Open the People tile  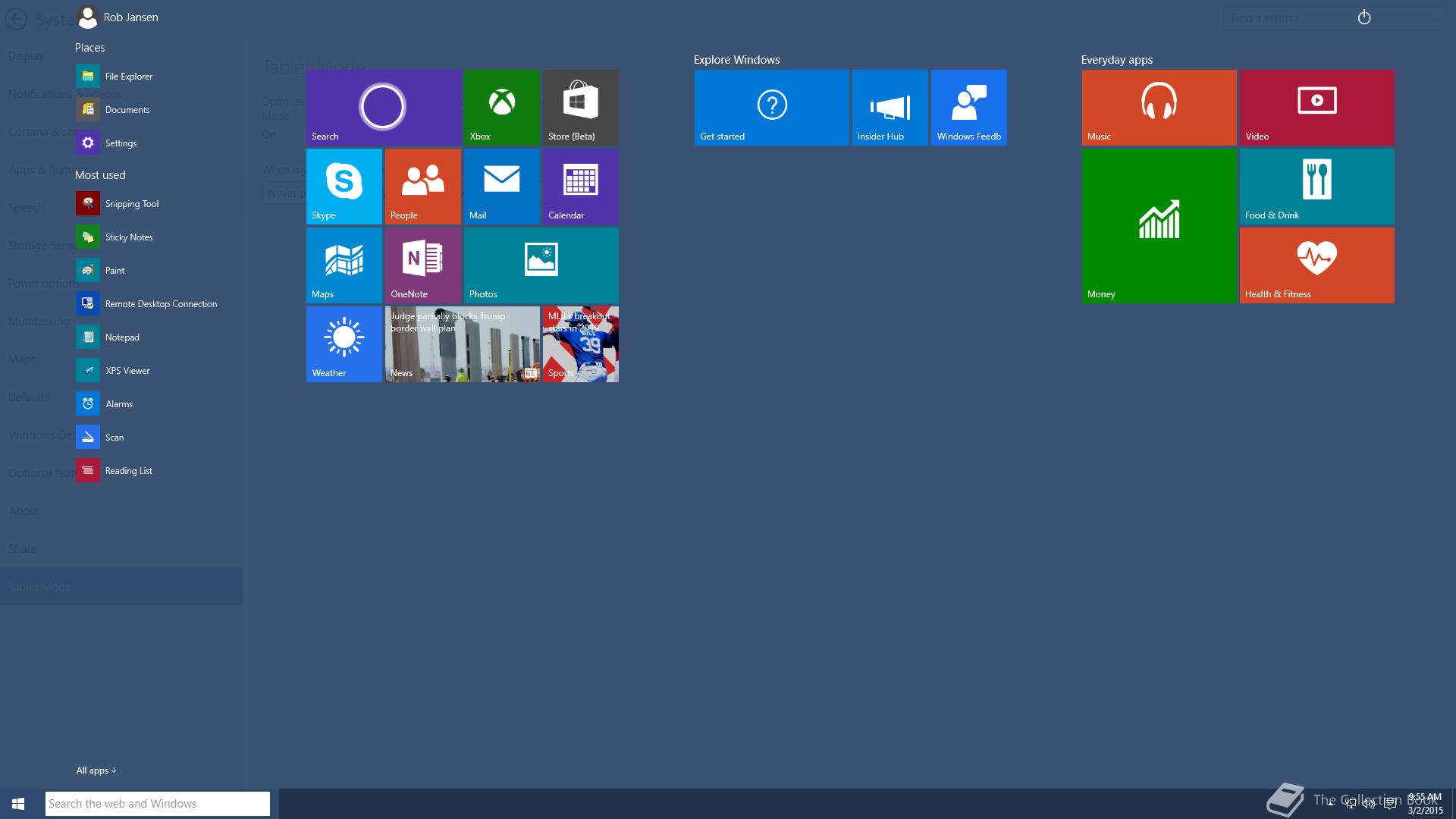[423, 187]
